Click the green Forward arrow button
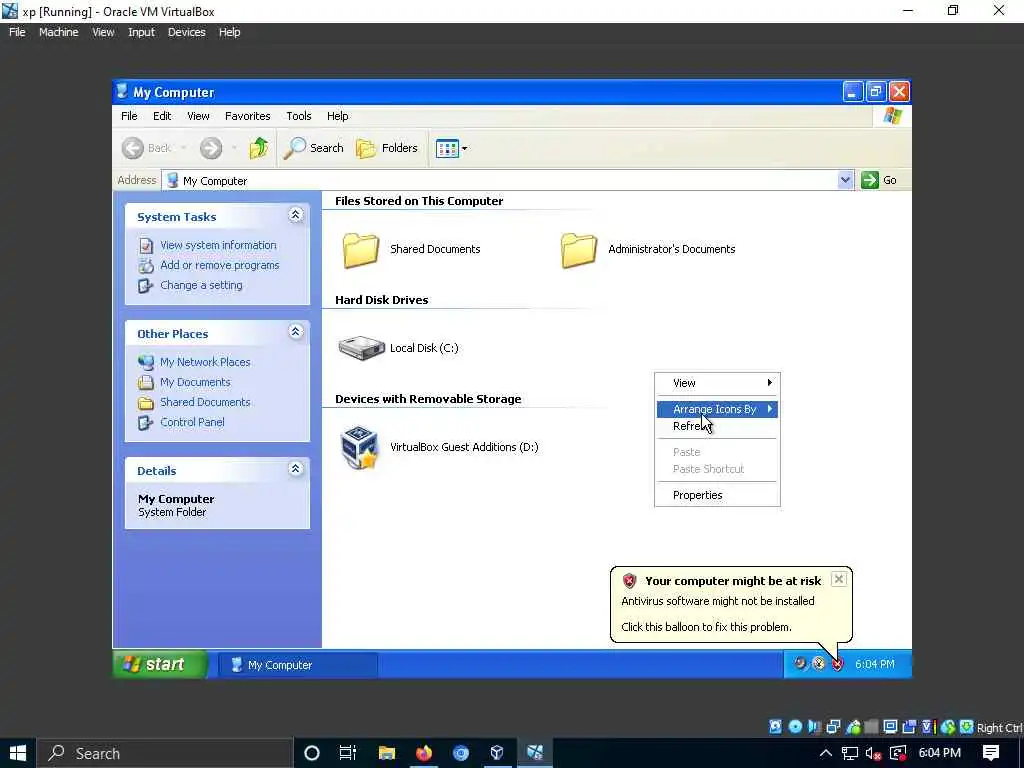1024x768 pixels. pos(211,148)
